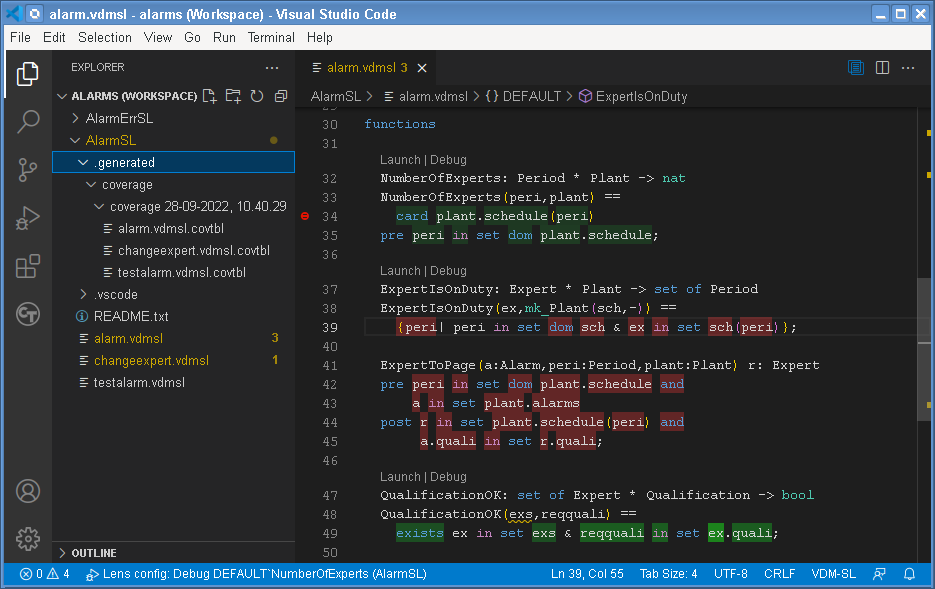Viewport: 935px width, 589px height.
Task: Open the Manage gear icon
Action: 27,538
